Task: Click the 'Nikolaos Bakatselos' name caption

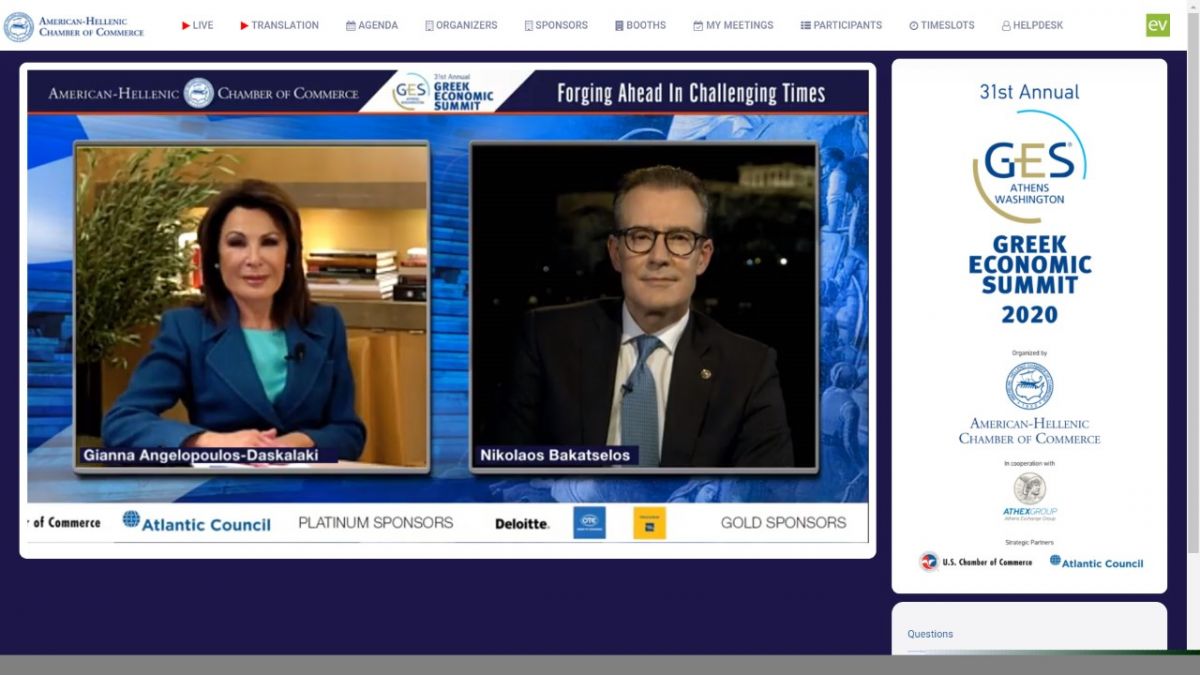Action: coord(555,455)
